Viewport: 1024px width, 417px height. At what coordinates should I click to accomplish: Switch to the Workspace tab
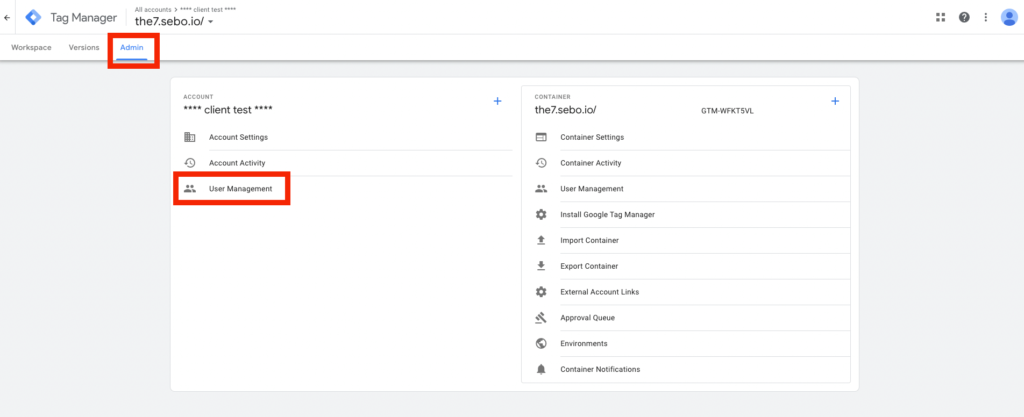pos(31,48)
